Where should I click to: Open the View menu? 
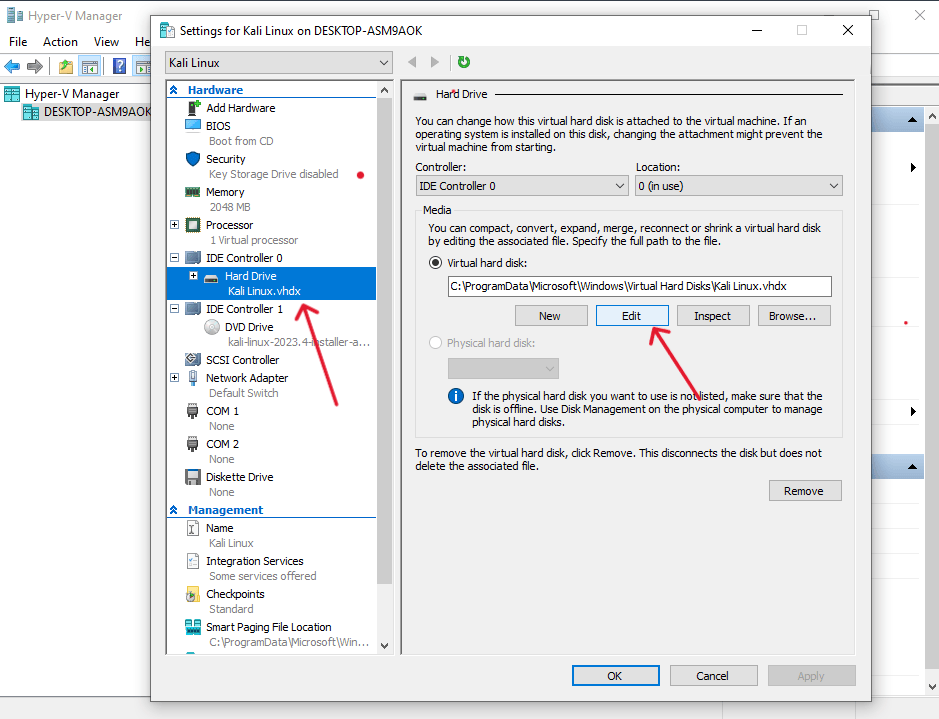point(106,42)
